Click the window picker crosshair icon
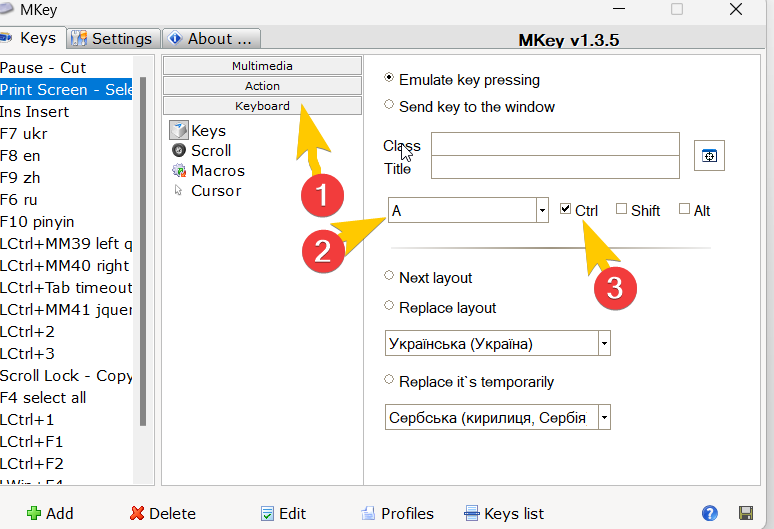The image size is (774, 529). tap(709, 156)
